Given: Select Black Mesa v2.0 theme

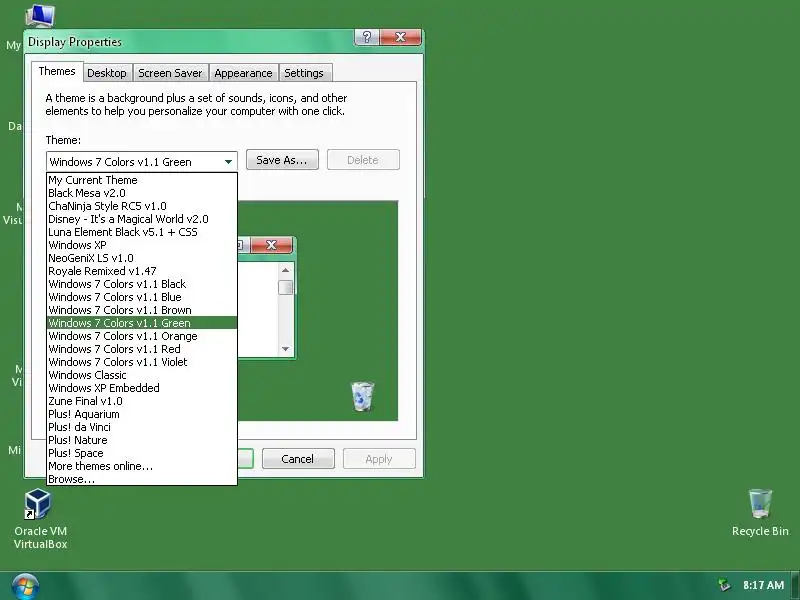Looking at the screenshot, I should [142, 193].
